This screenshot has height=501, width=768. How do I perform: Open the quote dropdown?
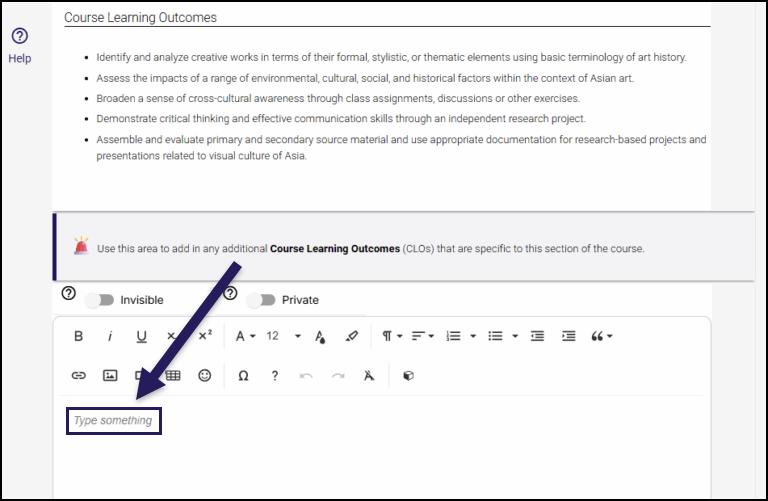coord(601,336)
